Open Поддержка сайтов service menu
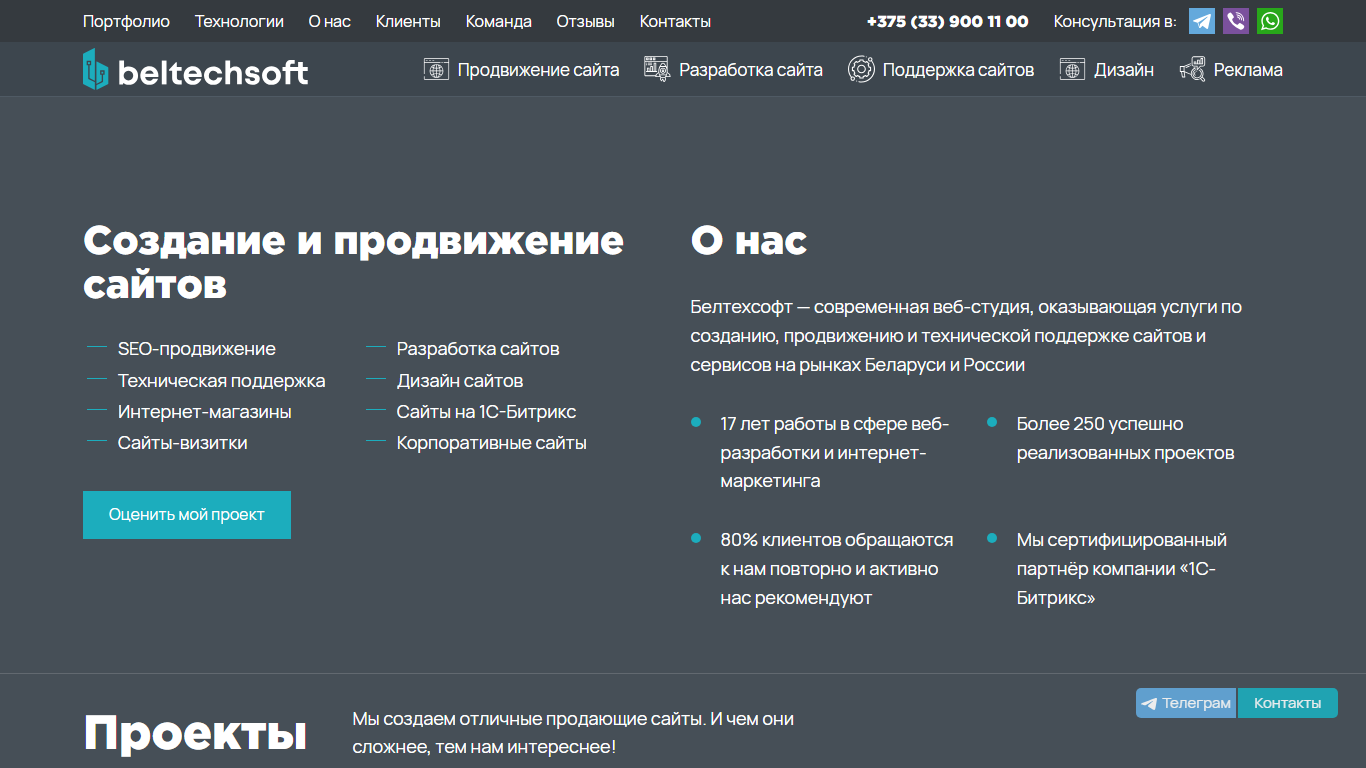The width and height of the screenshot is (1366, 768). point(958,70)
